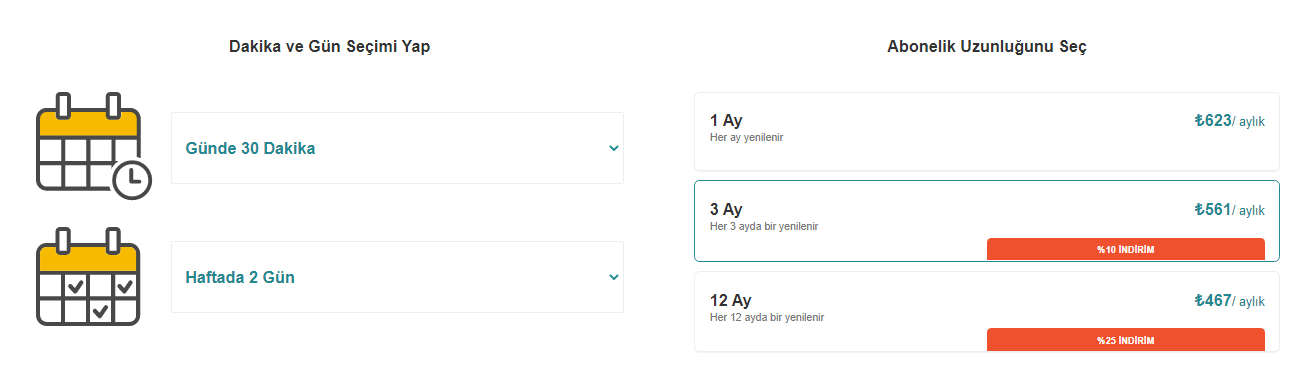Image resolution: width=1314 pixels, height=381 pixels.
Task: Select the 12 Ay subscription plan
Action: [986, 311]
